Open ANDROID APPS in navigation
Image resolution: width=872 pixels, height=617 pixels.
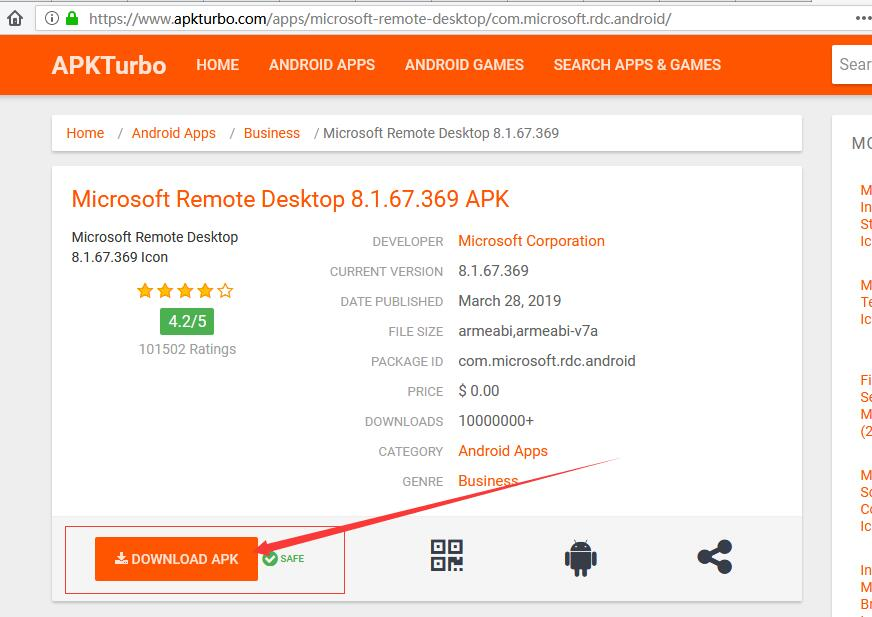pos(322,65)
